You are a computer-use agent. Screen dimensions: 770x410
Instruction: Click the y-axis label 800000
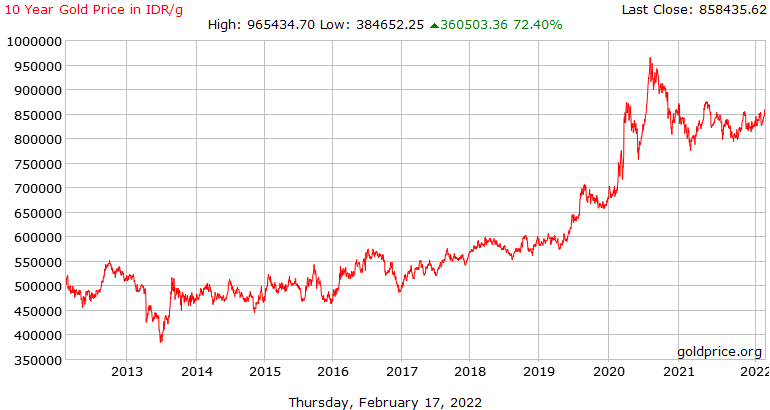38,139
